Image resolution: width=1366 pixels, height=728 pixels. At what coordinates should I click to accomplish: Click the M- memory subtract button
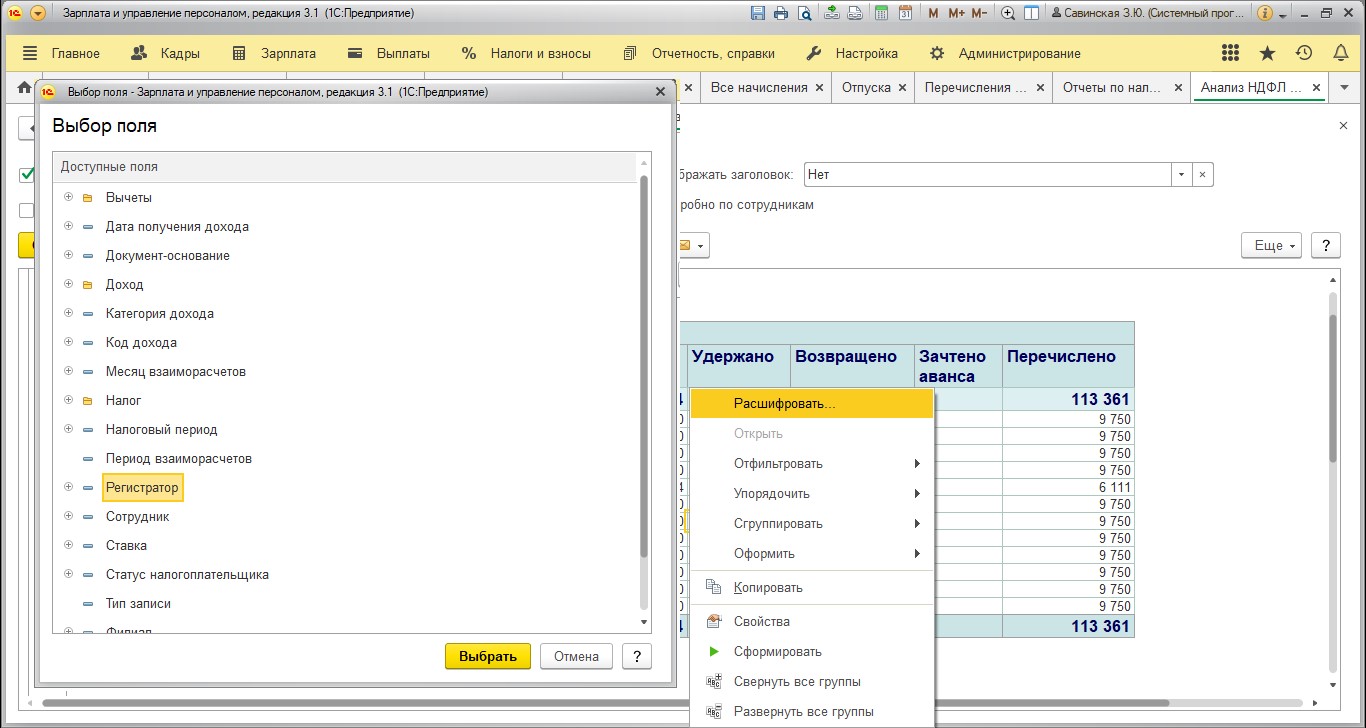(x=980, y=13)
